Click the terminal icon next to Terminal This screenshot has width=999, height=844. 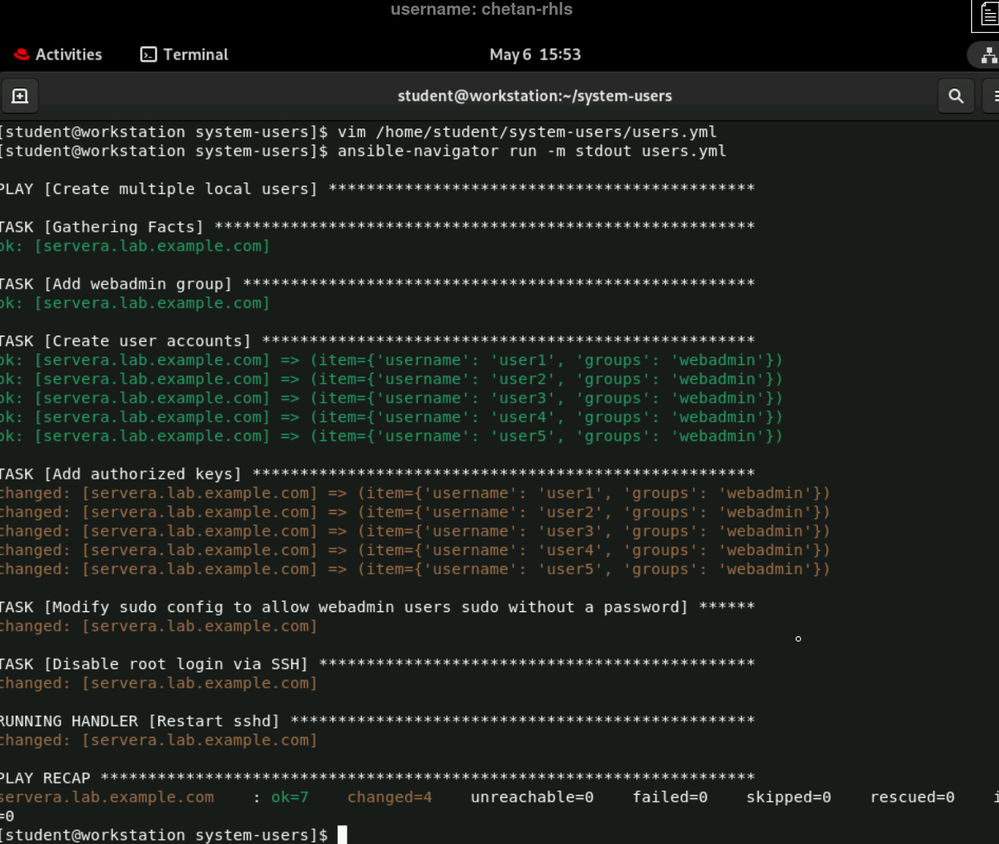click(x=148, y=55)
